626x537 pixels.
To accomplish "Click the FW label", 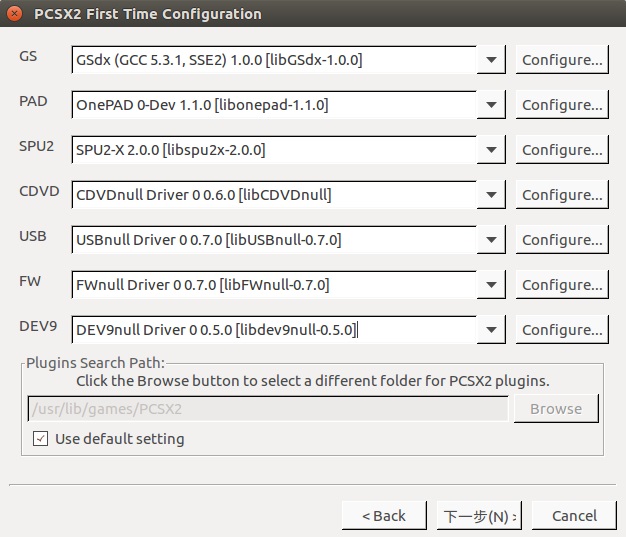I will (30, 281).
